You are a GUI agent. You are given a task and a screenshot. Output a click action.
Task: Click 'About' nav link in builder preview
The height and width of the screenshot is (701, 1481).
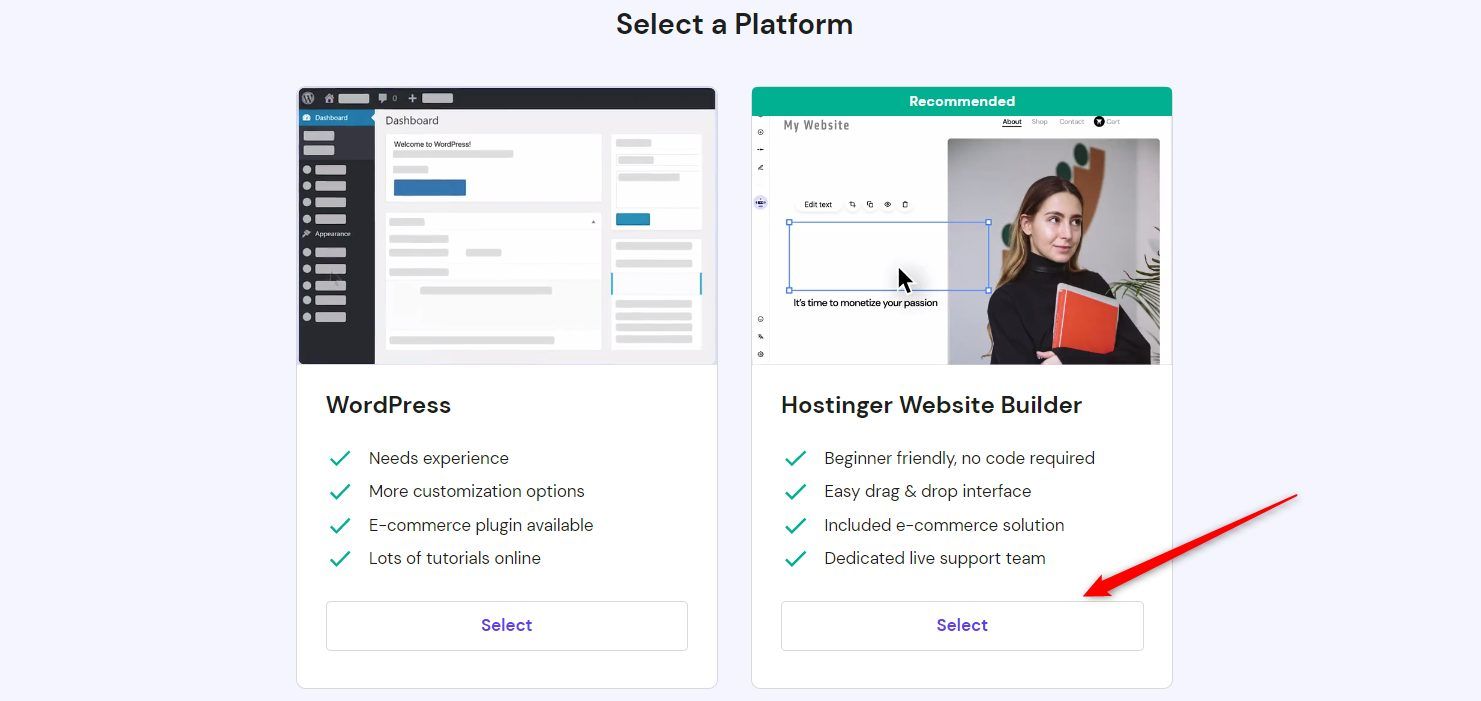pos(1012,122)
